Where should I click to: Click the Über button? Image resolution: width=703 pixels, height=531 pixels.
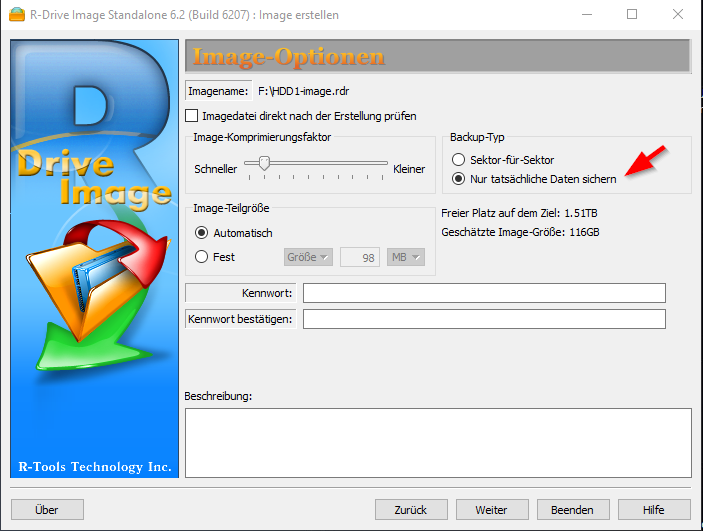[x=47, y=509]
